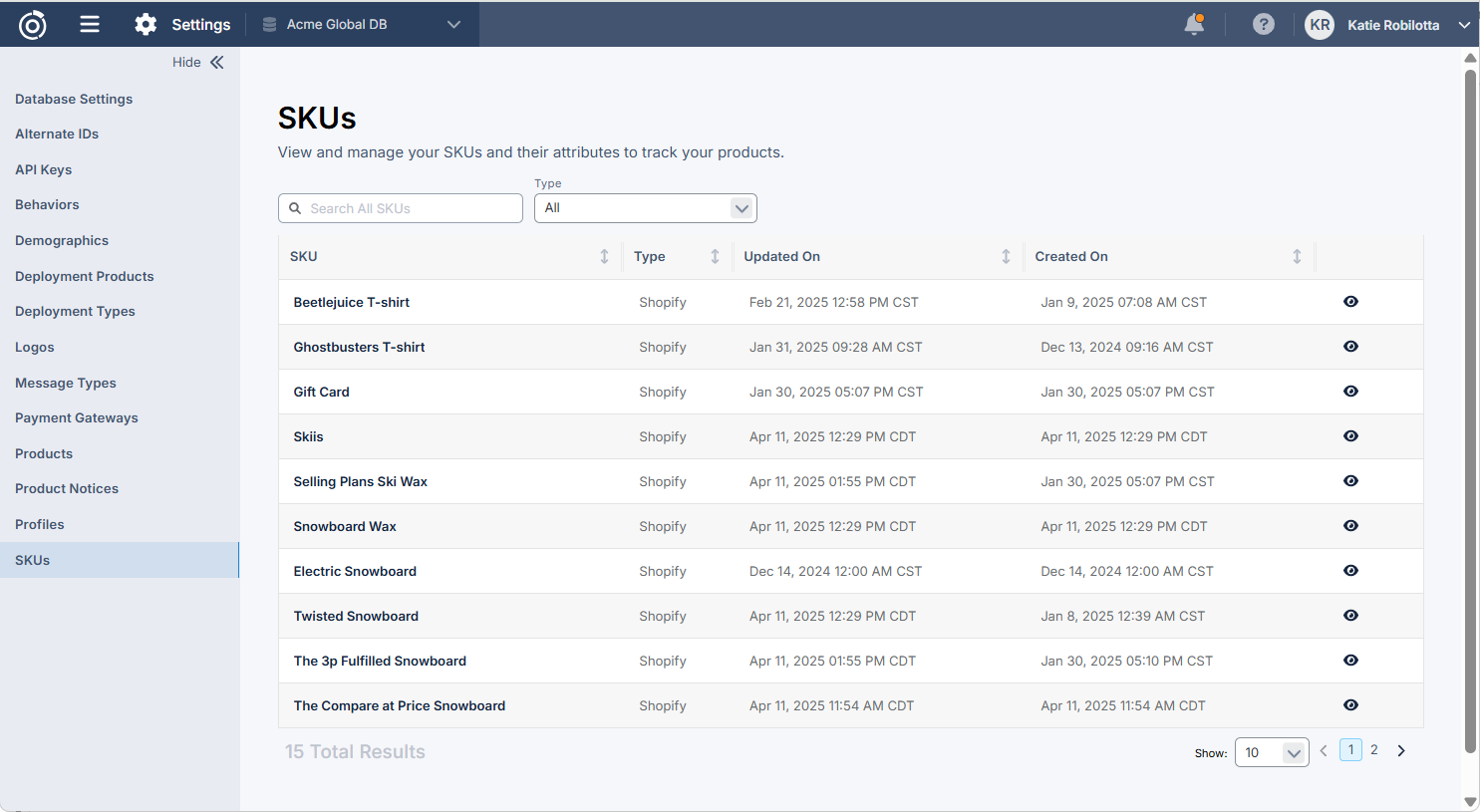Click the next page arrow in pagination
This screenshot has width=1480, height=812.
click(1401, 751)
